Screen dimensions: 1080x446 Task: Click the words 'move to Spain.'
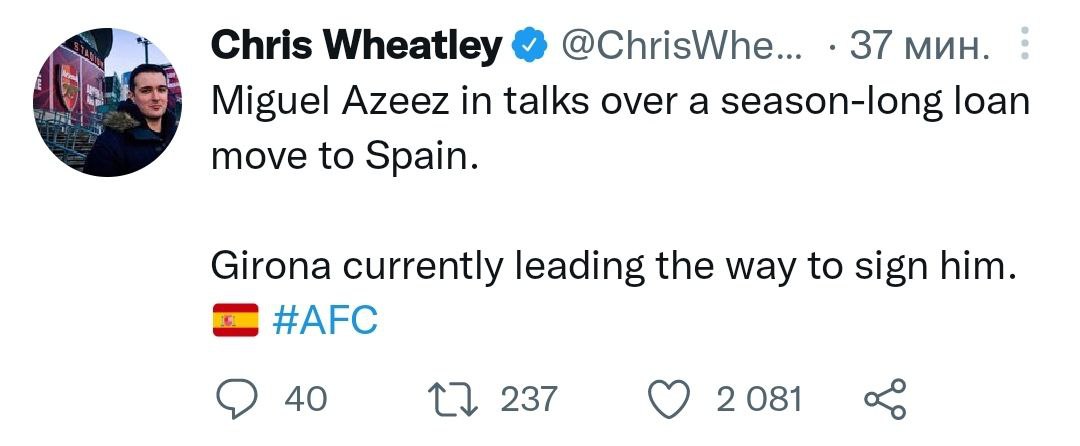[x=340, y=156]
